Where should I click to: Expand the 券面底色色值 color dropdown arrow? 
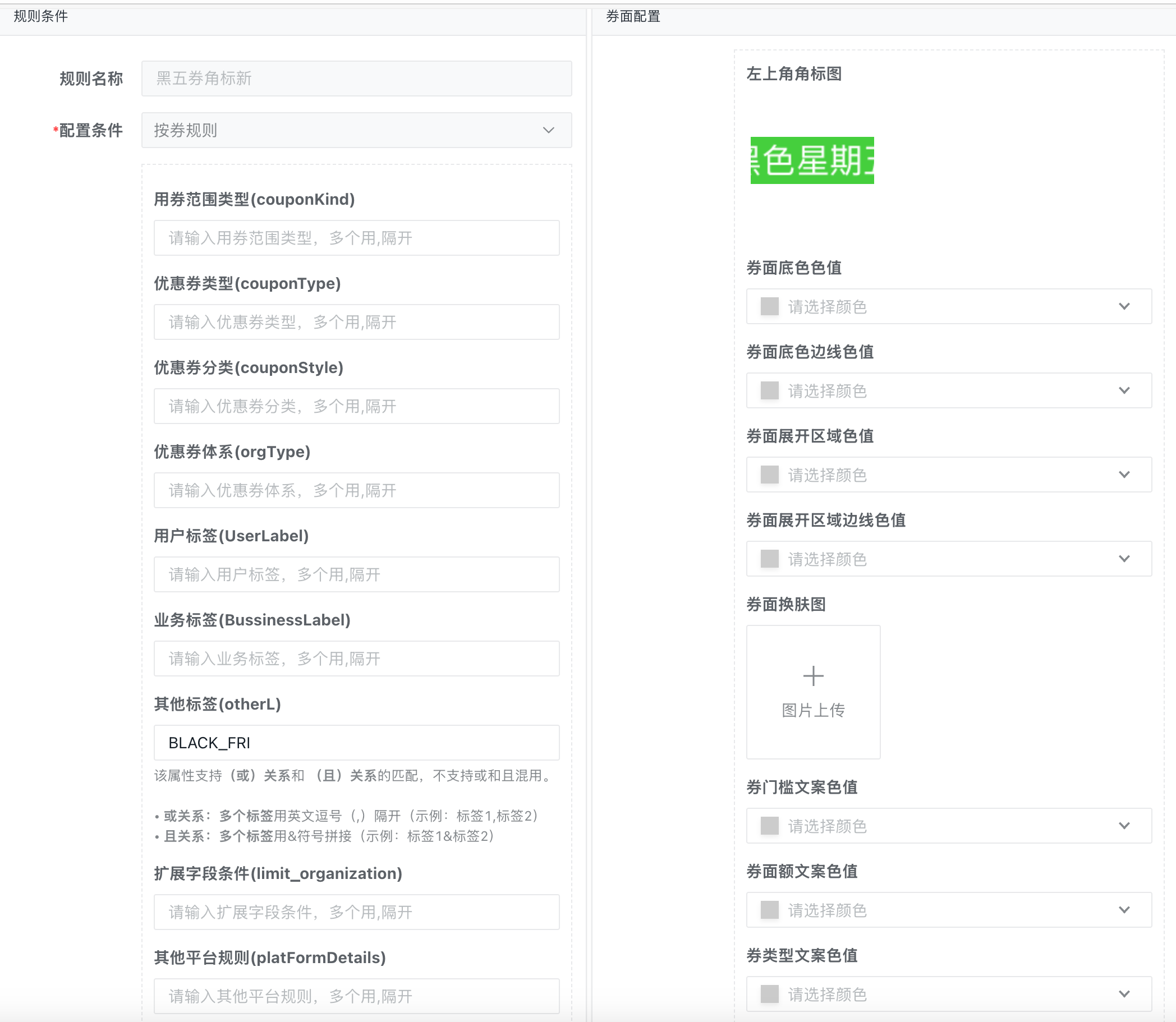click(1123, 306)
